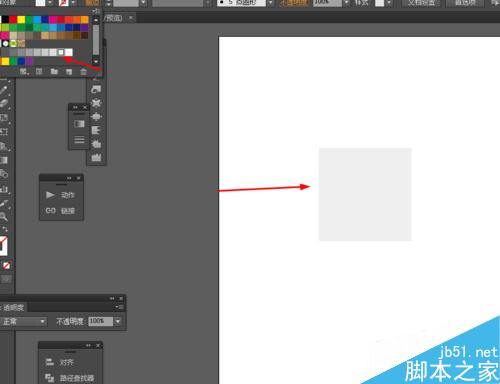Click the 对齐 Align label
Image resolution: width=500 pixels, height=384 pixels.
coord(67,362)
